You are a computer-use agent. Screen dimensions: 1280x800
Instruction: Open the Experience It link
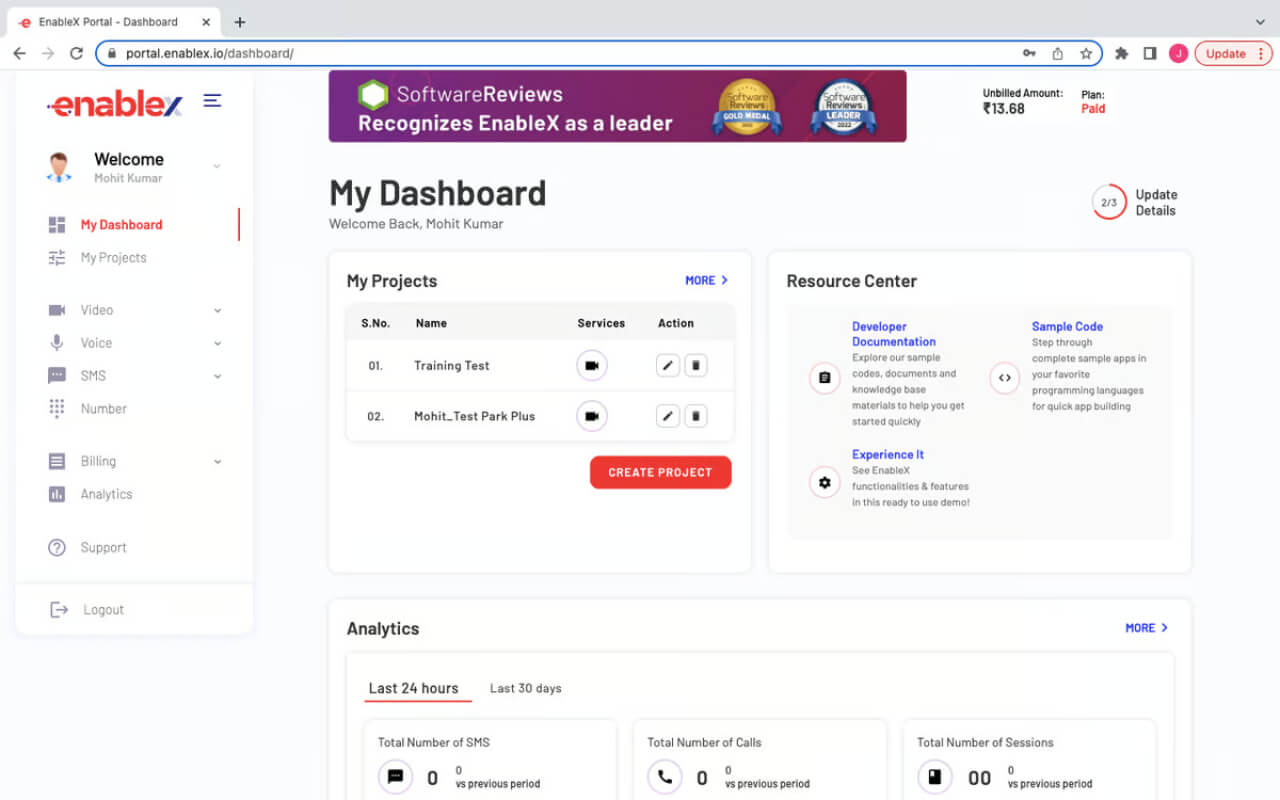pos(888,455)
